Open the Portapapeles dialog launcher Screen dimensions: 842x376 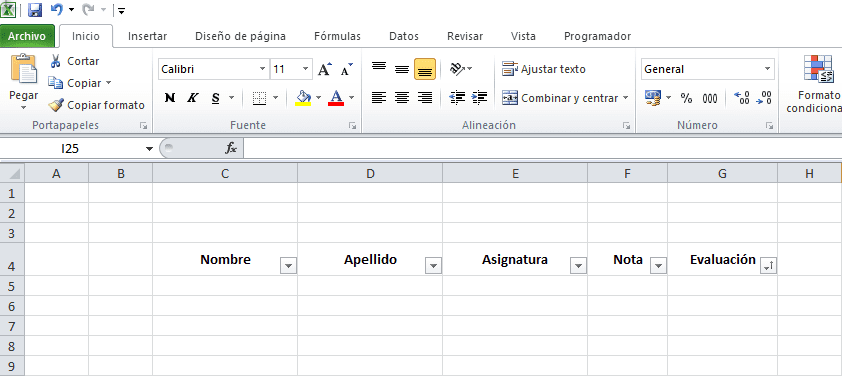[143, 126]
